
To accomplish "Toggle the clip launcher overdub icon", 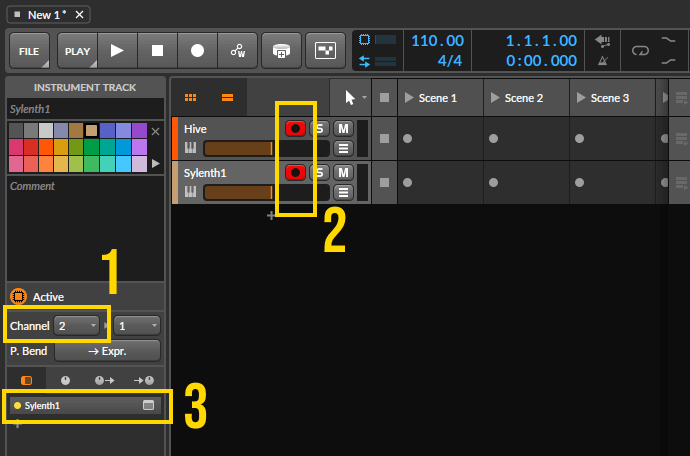I will [281, 51].
